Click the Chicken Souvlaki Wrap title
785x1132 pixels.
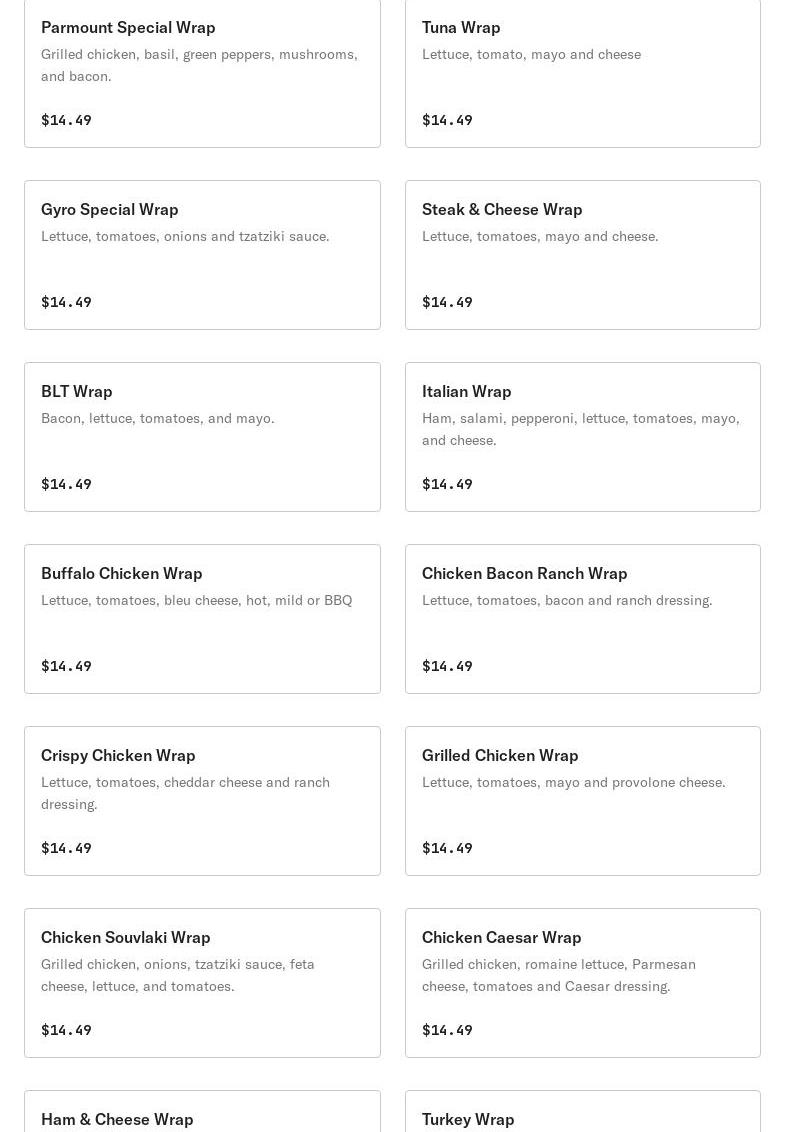point(126,937)
